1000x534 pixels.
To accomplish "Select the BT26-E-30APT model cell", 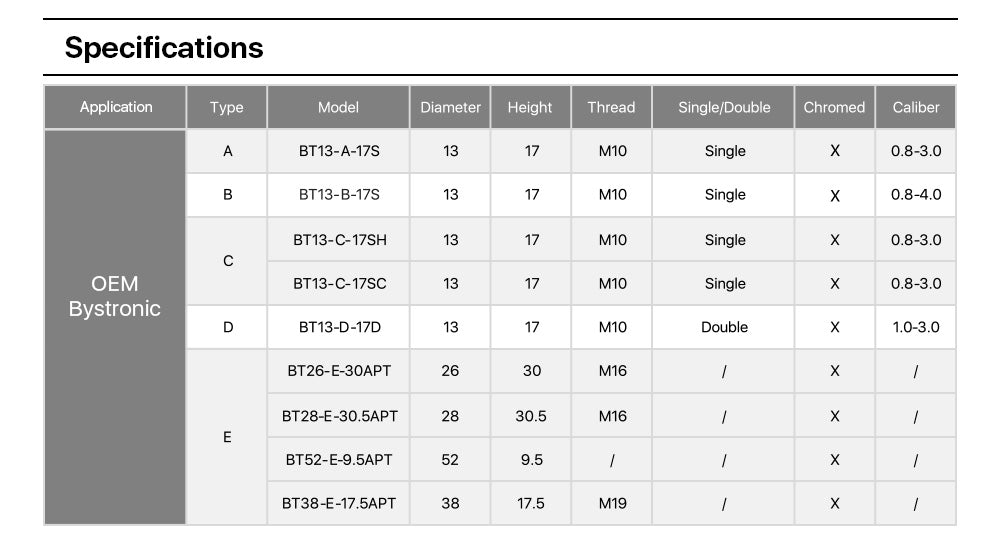I will (x=339, y=371).
